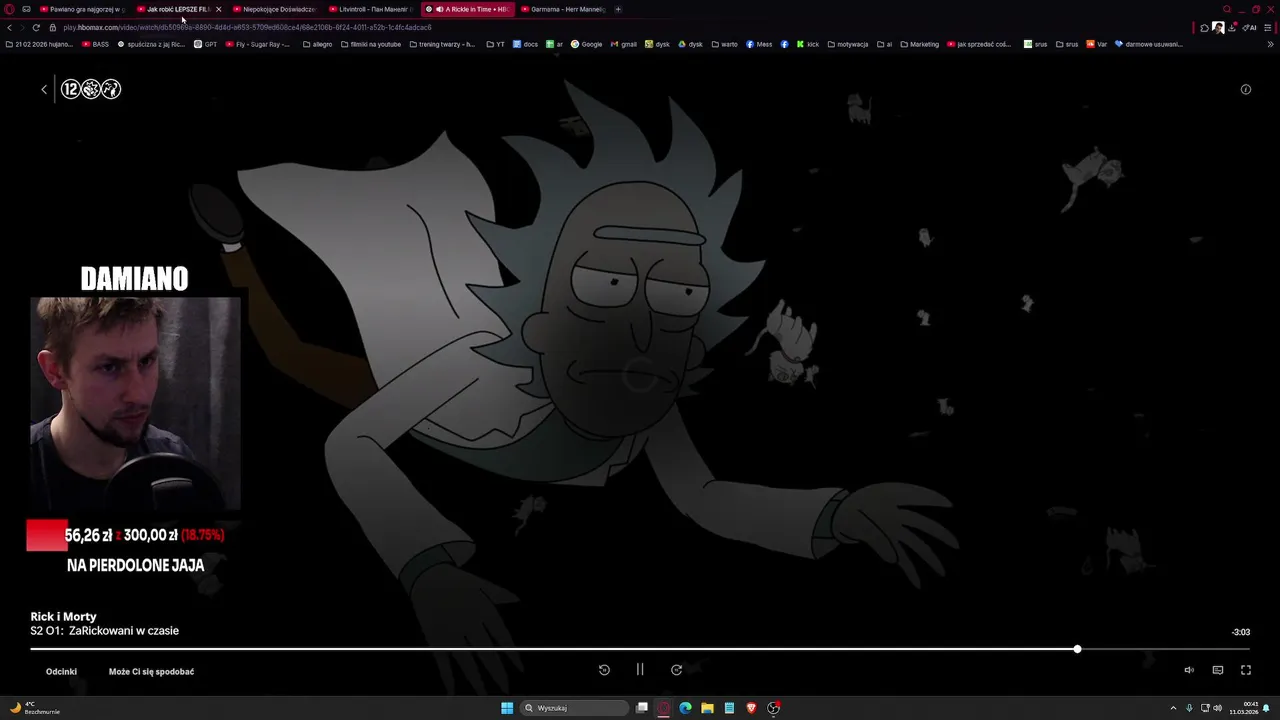This screenshot has height=720, width=1280.
Task: Open the browser easy setup menu icon
Action: point(1268,28)
